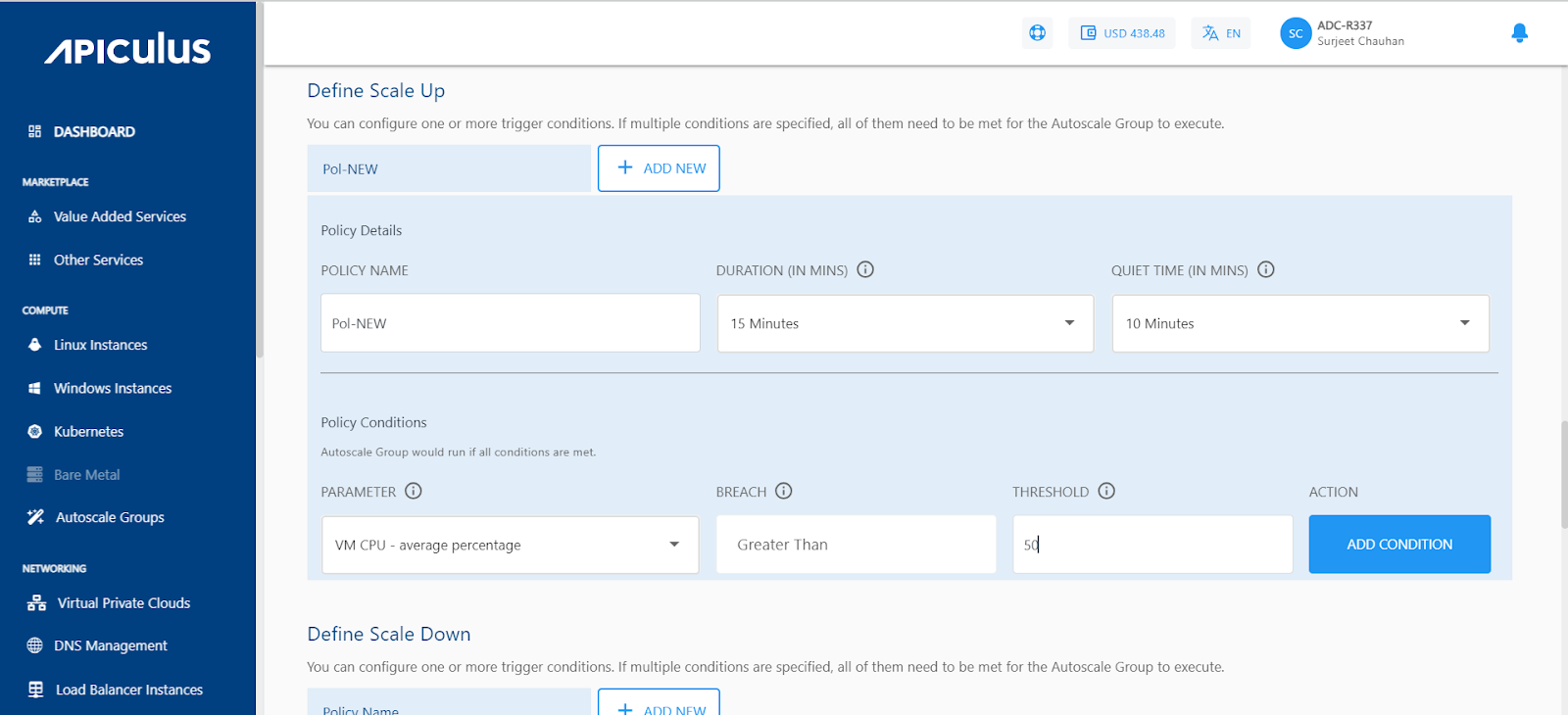Click Add New under Define Scale Up
This screenshot has width=1568, height=715.
(659, 168)
